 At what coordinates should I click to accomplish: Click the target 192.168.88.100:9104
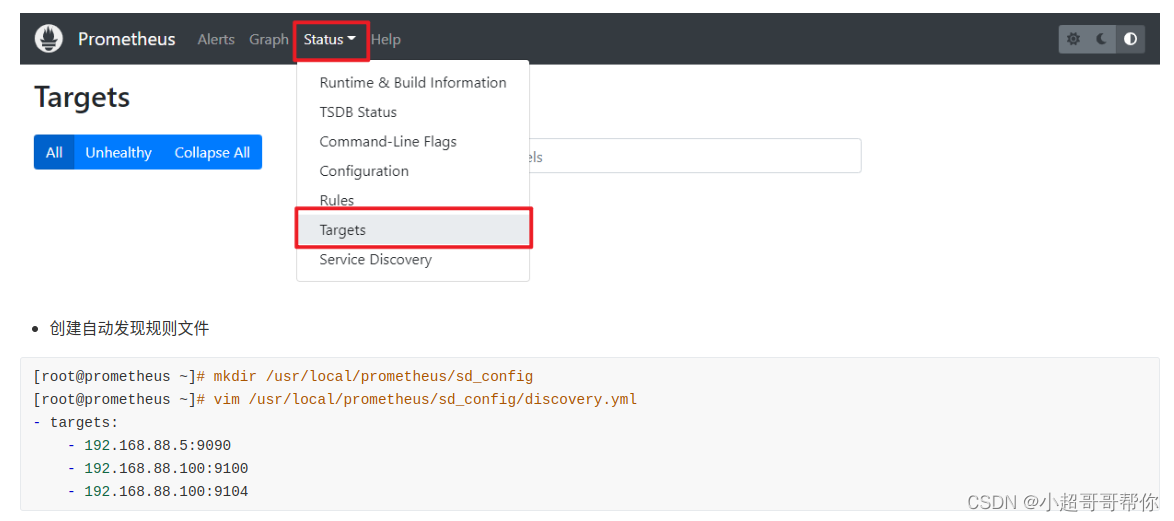click(x=166, y=492)
